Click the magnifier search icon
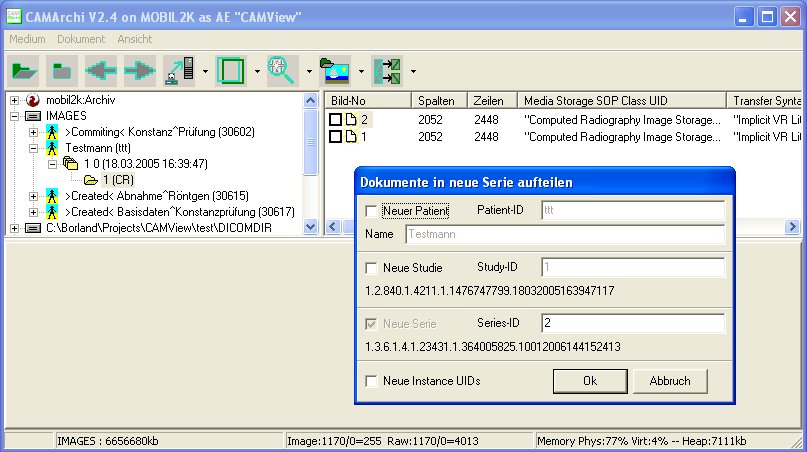The height and width of the screenshot is (452, 807). coord(282,71)
